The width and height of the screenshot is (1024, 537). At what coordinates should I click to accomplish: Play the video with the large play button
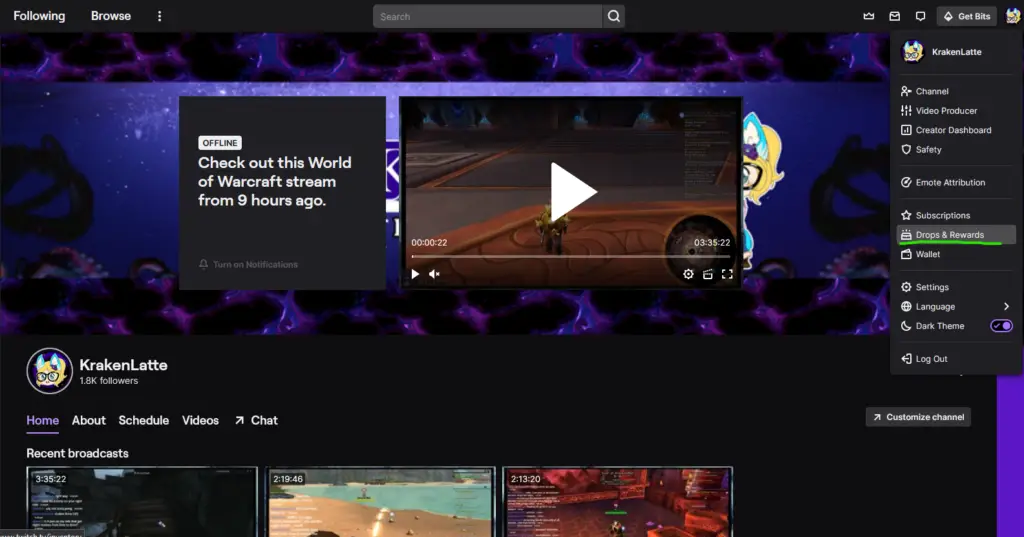[x=573, y=192]
